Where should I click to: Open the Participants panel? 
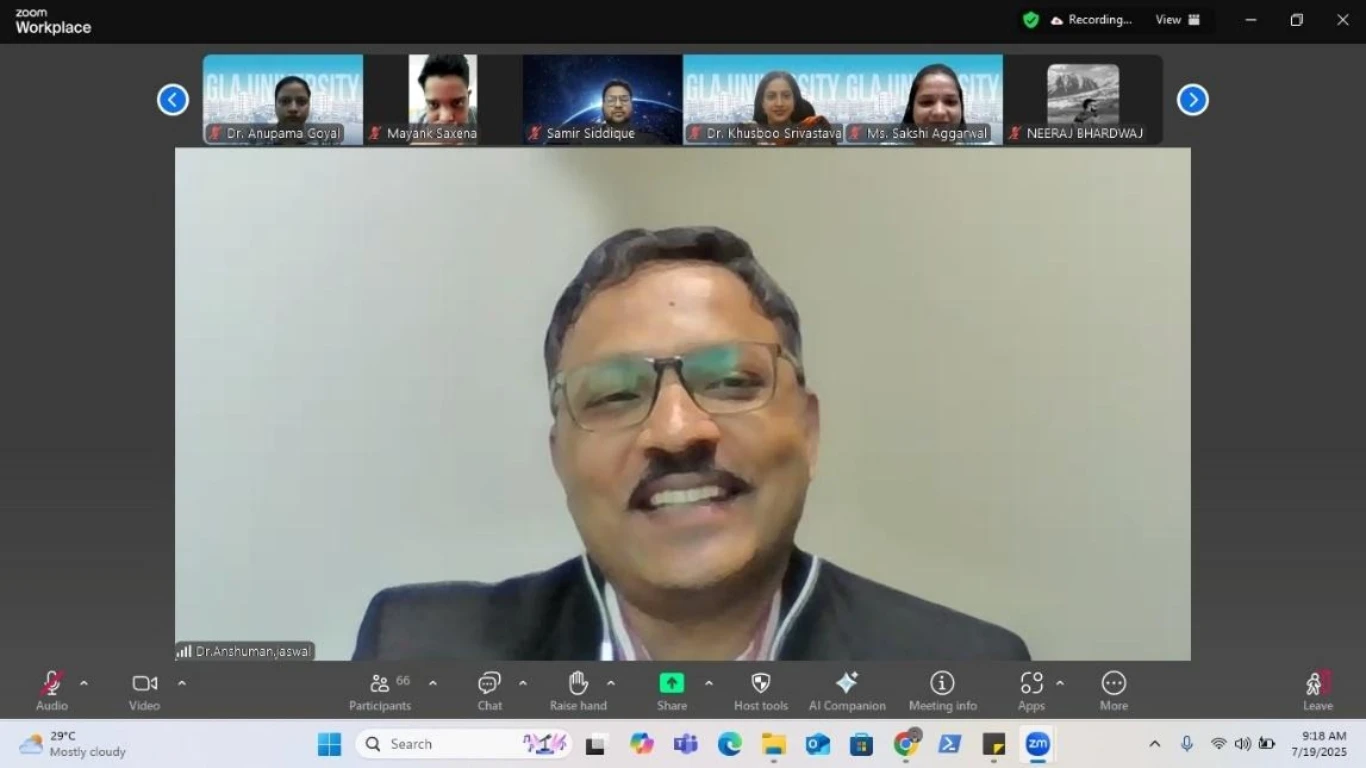pos(380,690)
